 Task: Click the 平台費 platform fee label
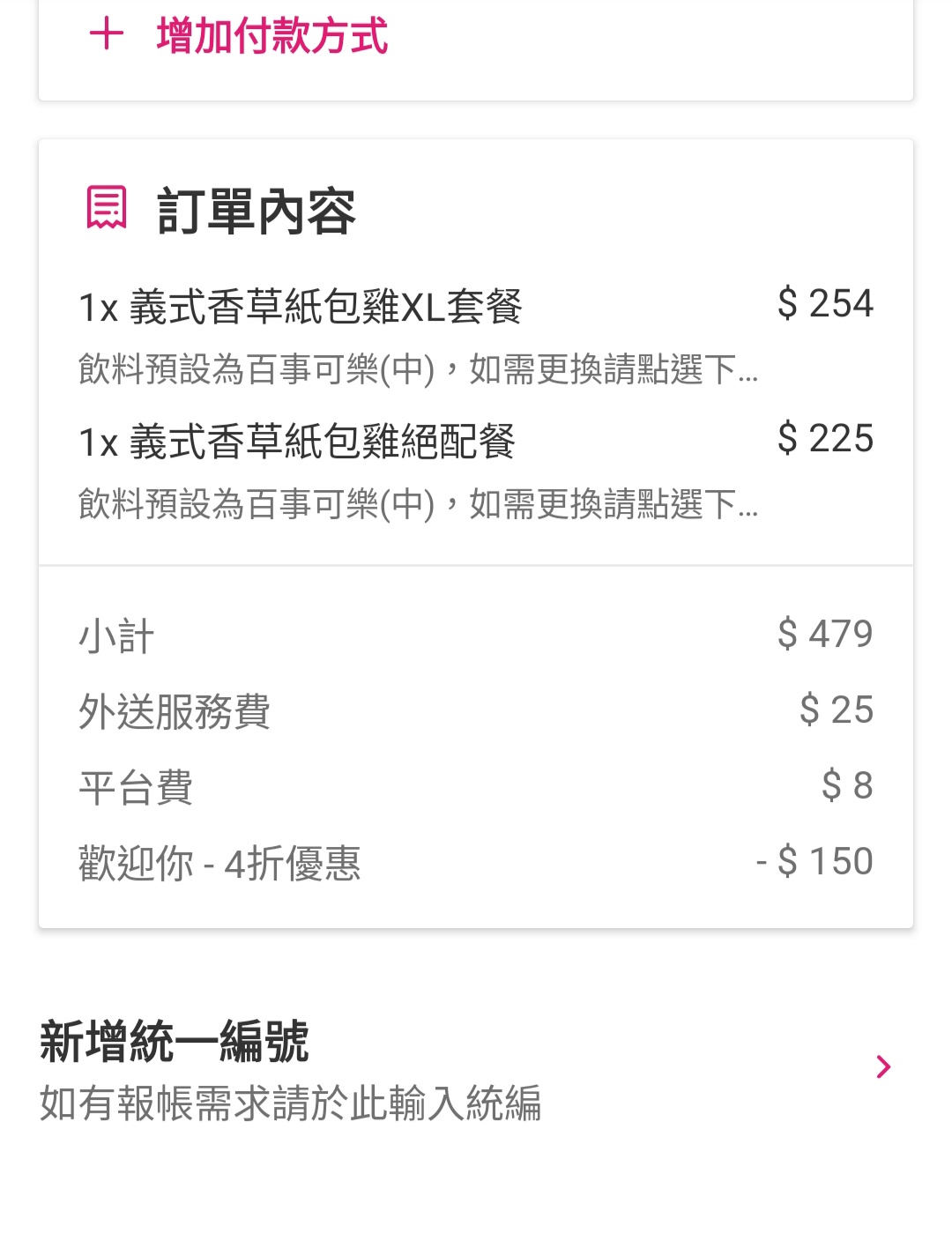coord(136,787)
